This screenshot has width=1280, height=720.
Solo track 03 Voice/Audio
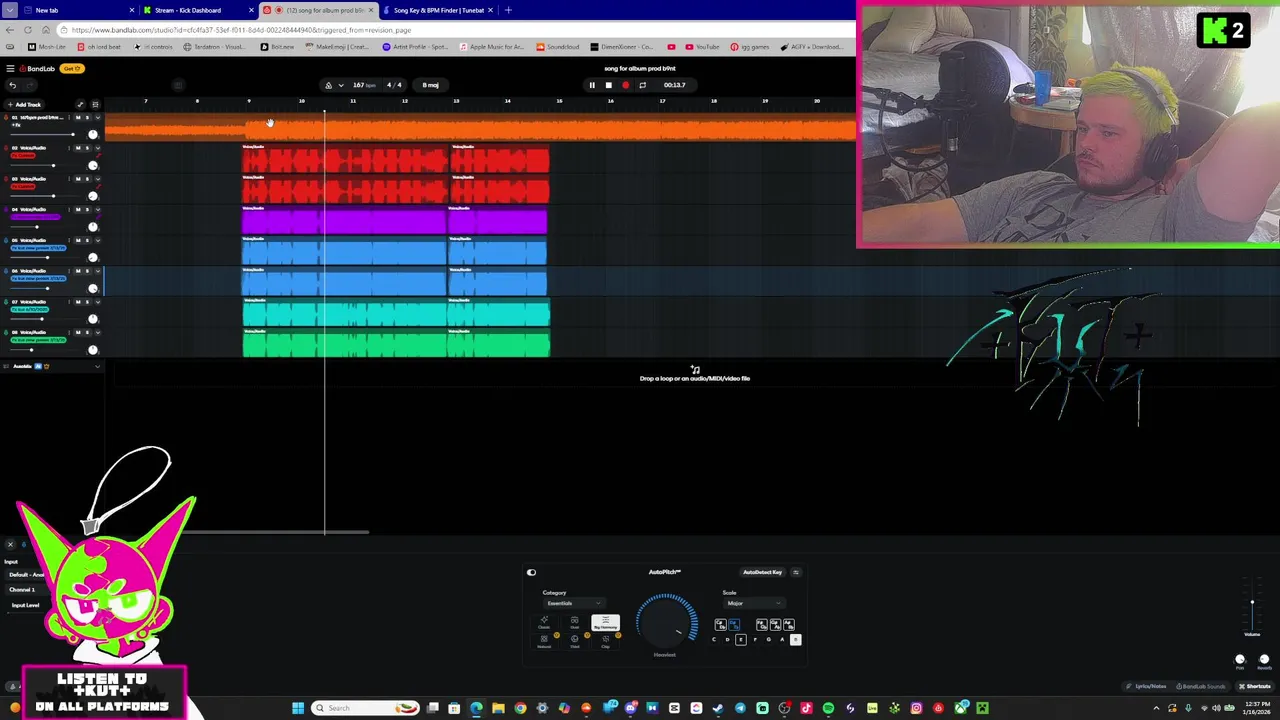click(x=87, y=179)
